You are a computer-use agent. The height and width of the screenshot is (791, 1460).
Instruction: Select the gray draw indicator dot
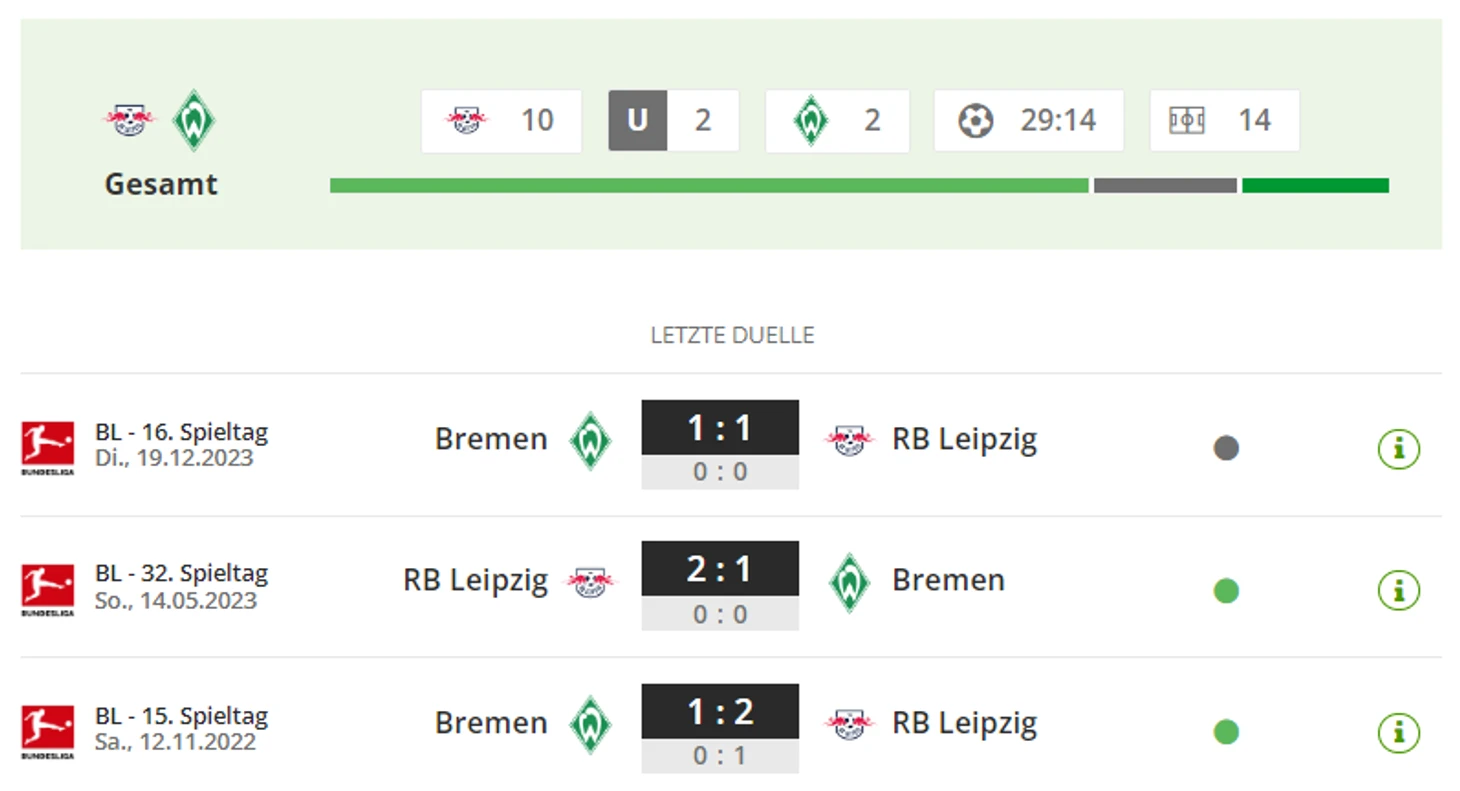[1226, 449]
